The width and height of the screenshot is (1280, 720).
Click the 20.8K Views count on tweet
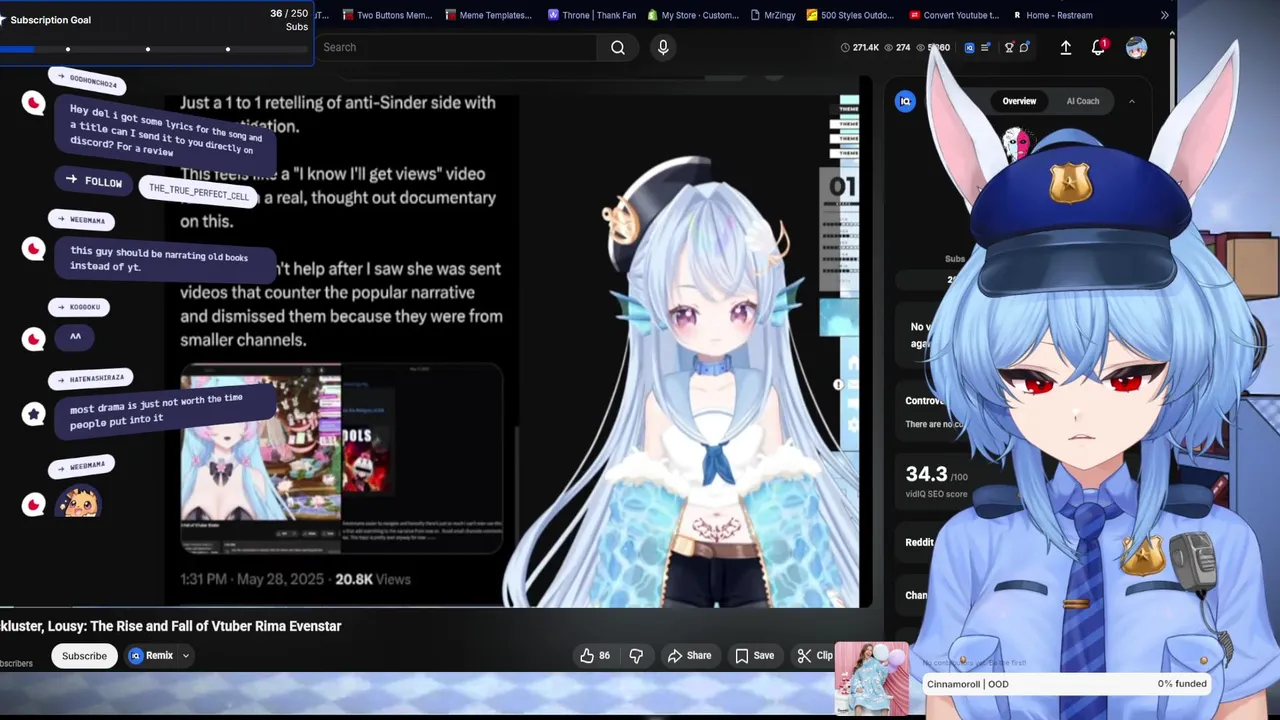coord(373,579)
